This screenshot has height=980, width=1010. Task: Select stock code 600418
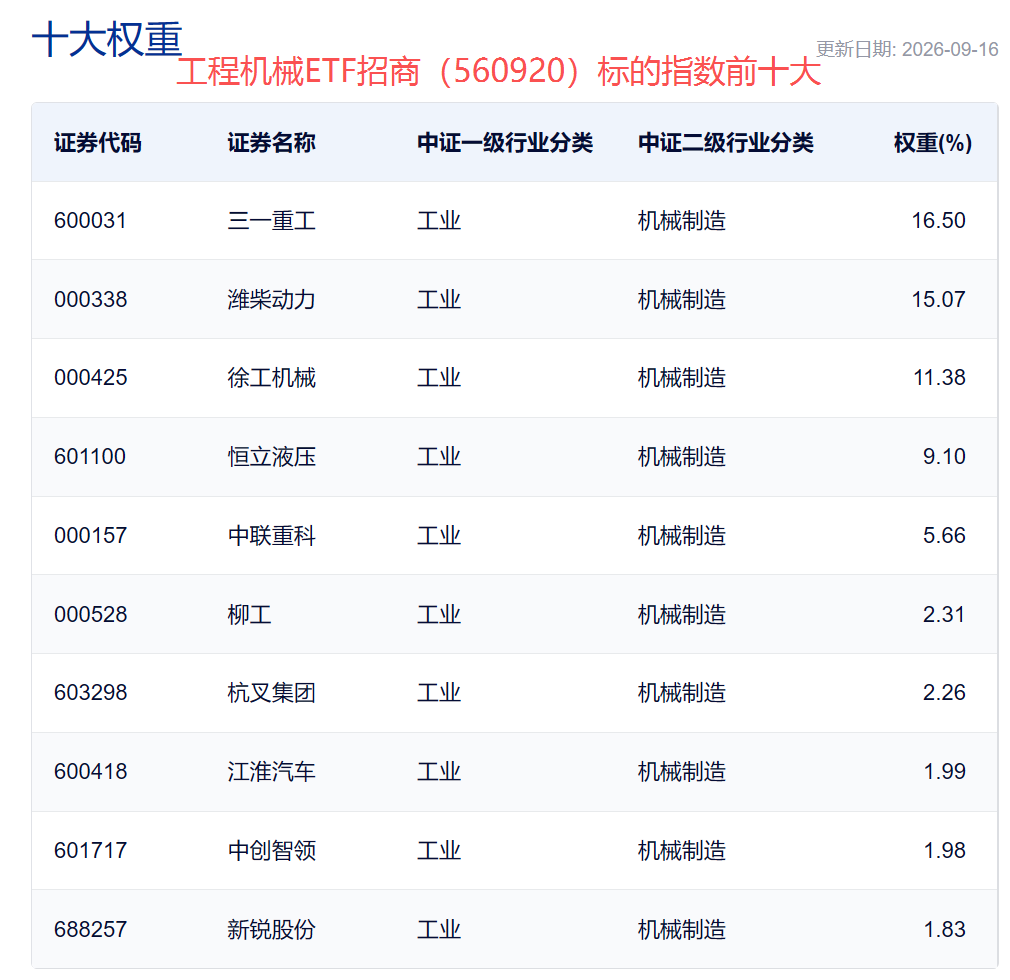point(91,771)
